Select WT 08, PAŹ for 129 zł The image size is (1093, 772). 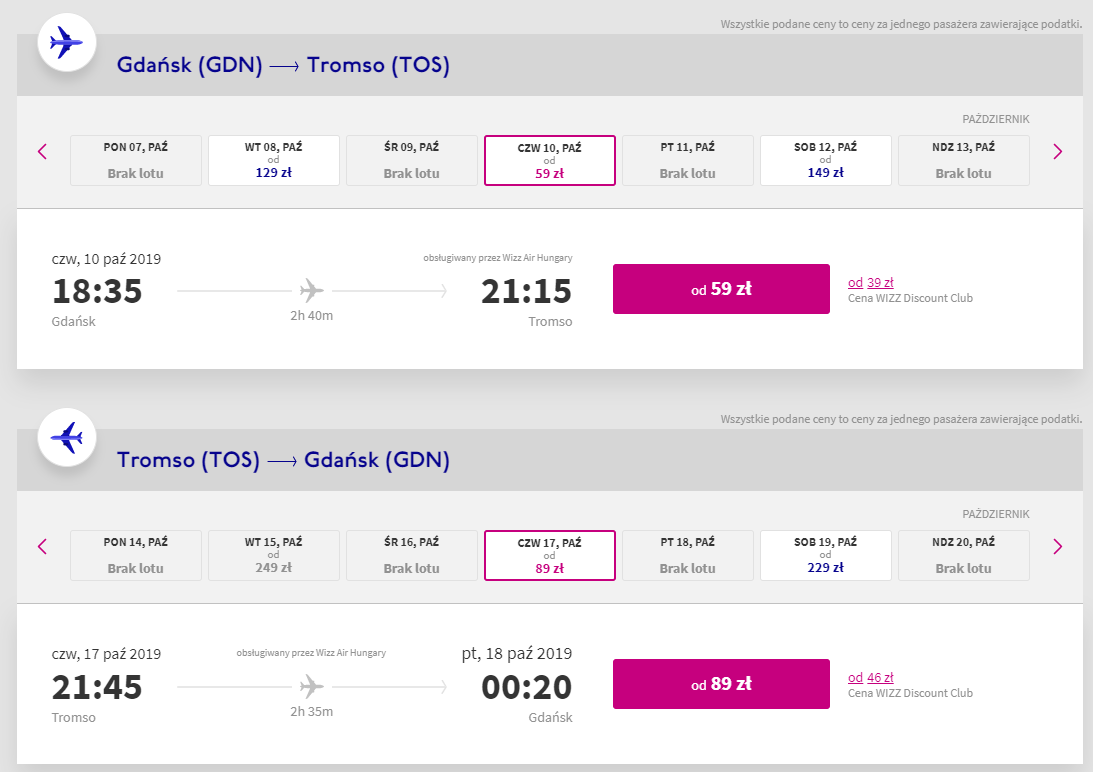coord(273,160)
